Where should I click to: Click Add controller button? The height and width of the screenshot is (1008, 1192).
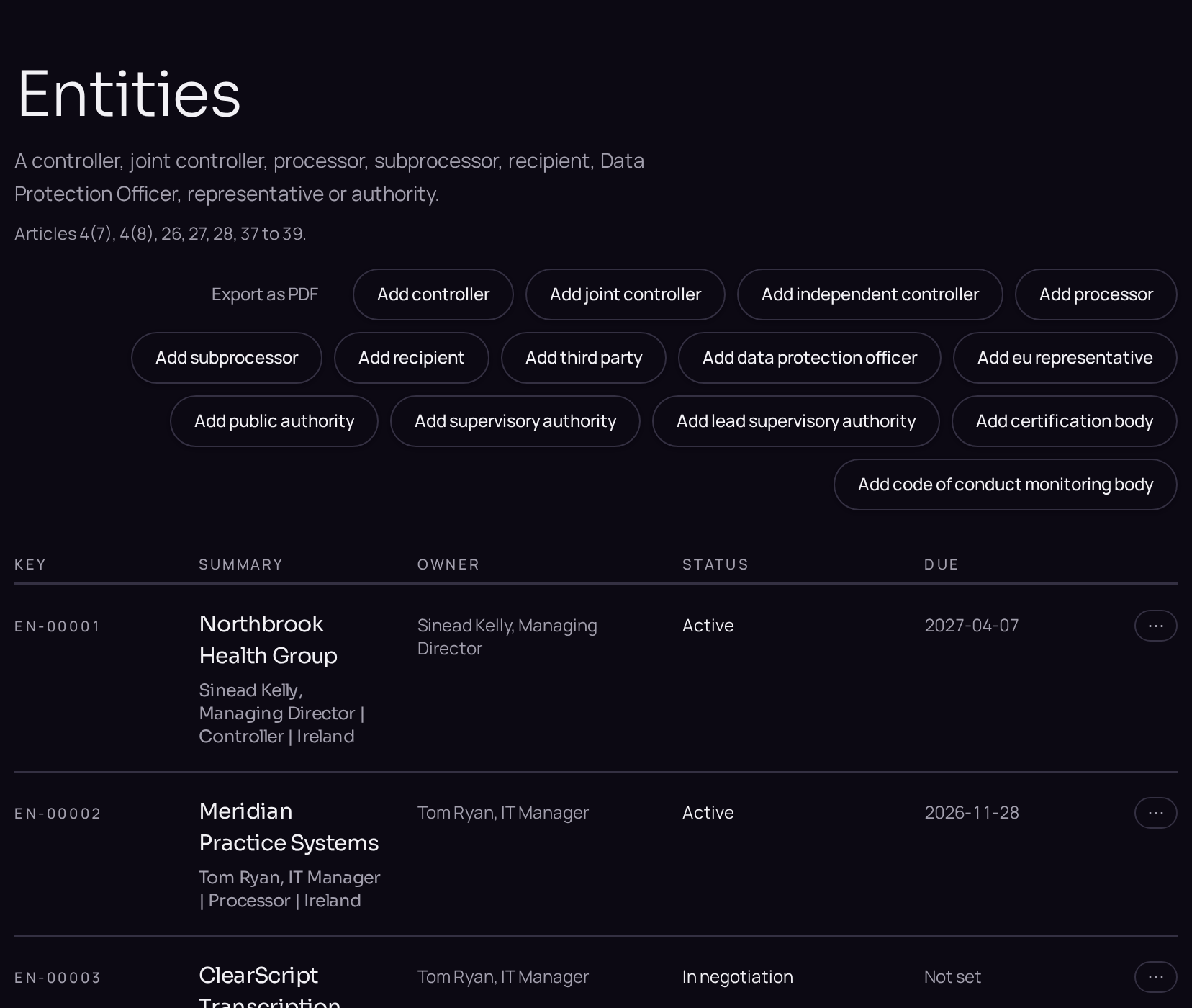(433, 294)
